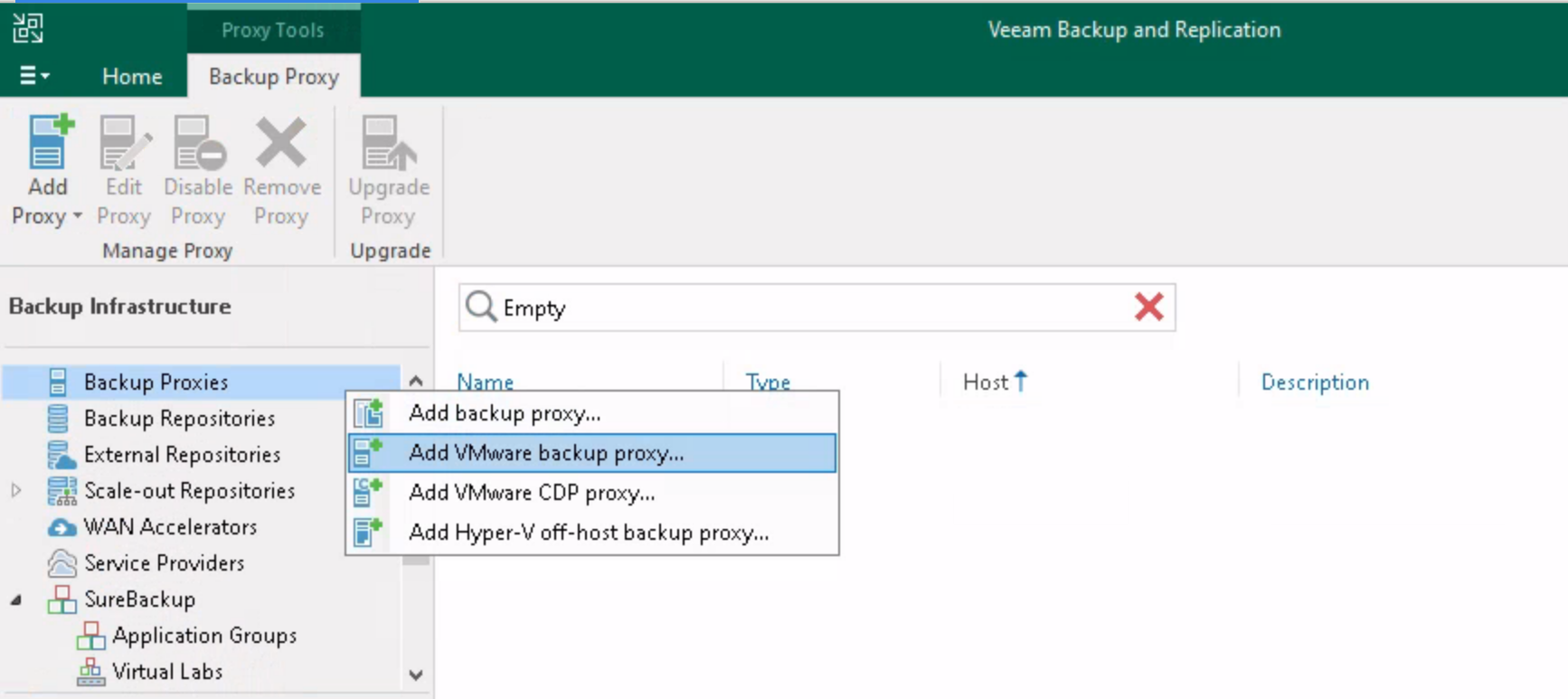1568x699 pixels.
Task: Click the Veeam app icon in title bar
Action: click(28, 28)
